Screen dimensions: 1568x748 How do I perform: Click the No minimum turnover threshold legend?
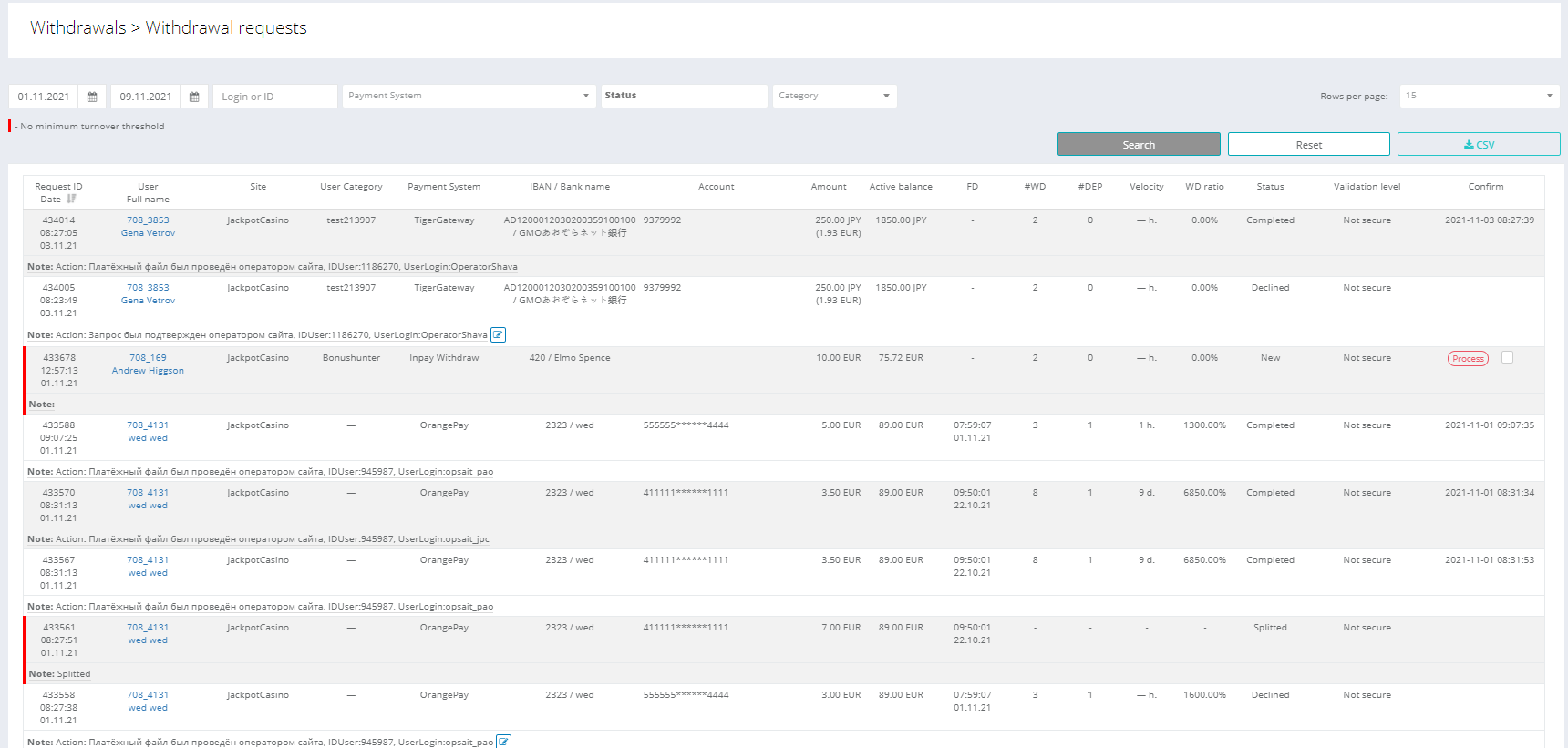(x=89, y=127)
